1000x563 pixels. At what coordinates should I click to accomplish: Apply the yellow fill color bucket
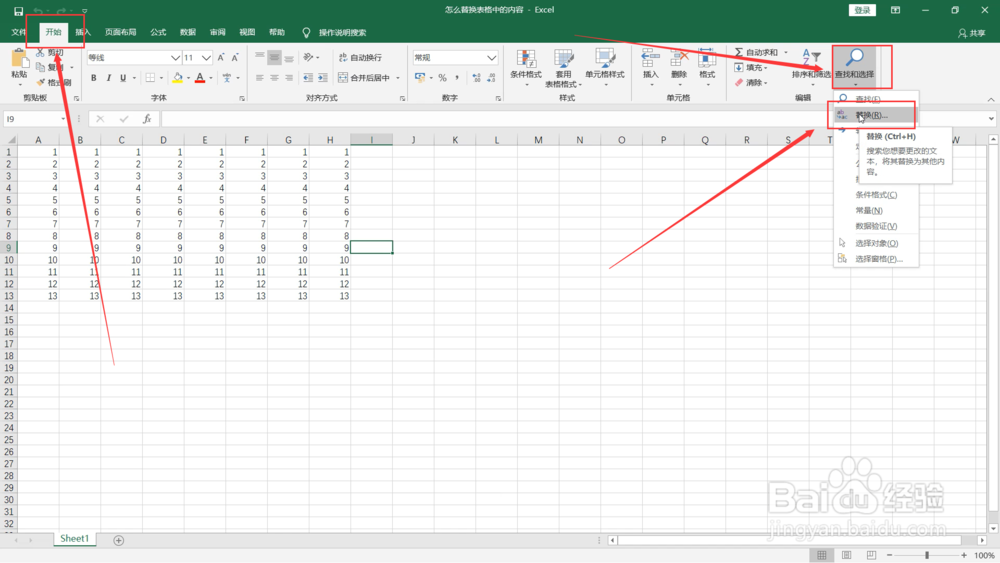point(178,78)
